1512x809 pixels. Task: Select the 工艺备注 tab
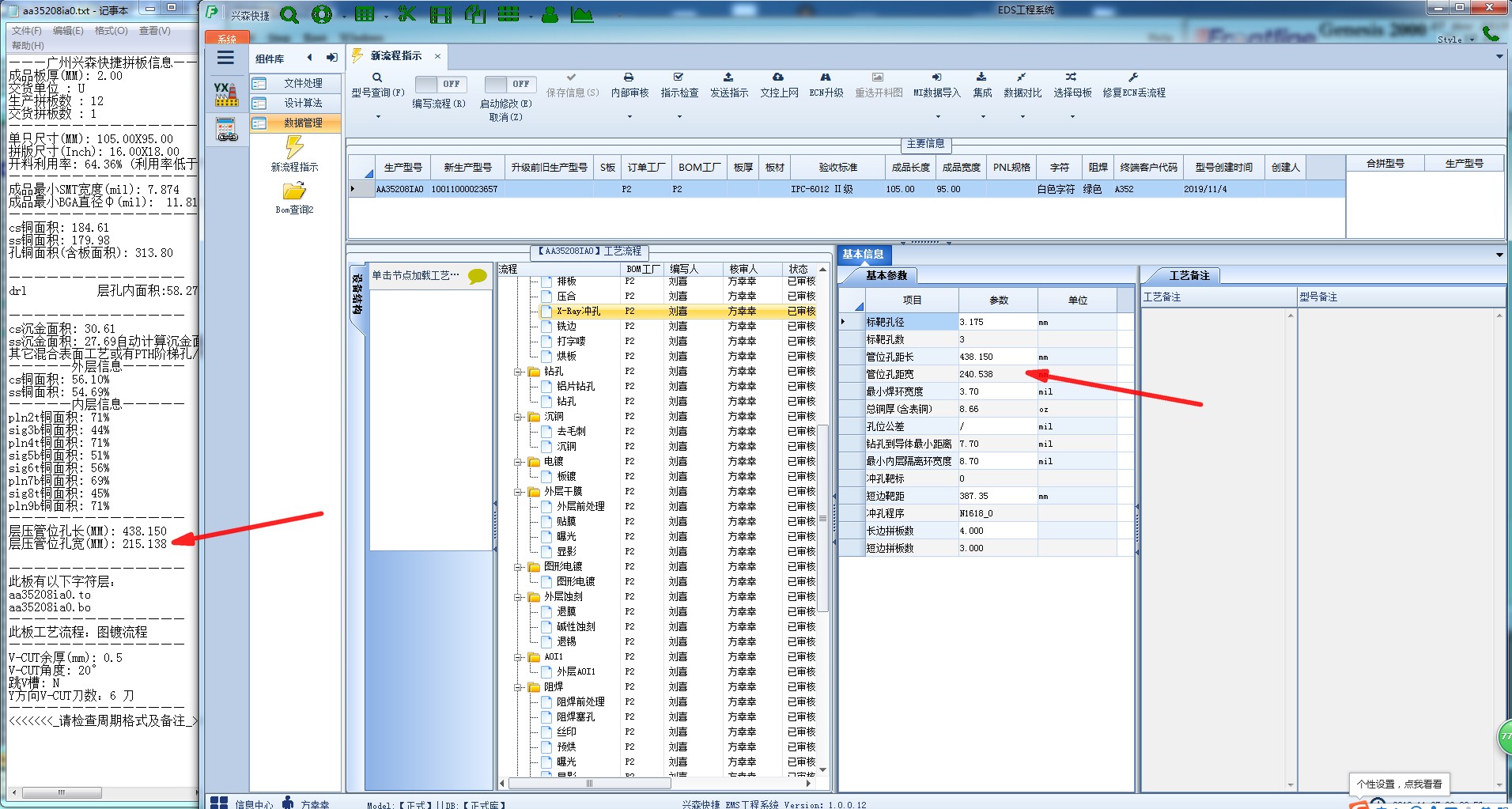point(1189,276)
